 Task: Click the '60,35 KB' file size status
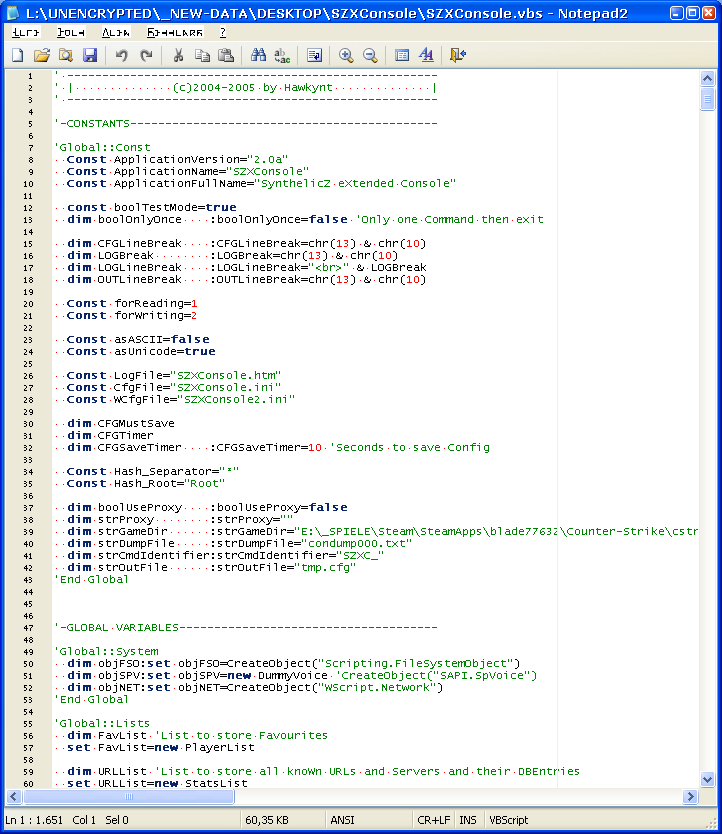click(x=267, y=820)
